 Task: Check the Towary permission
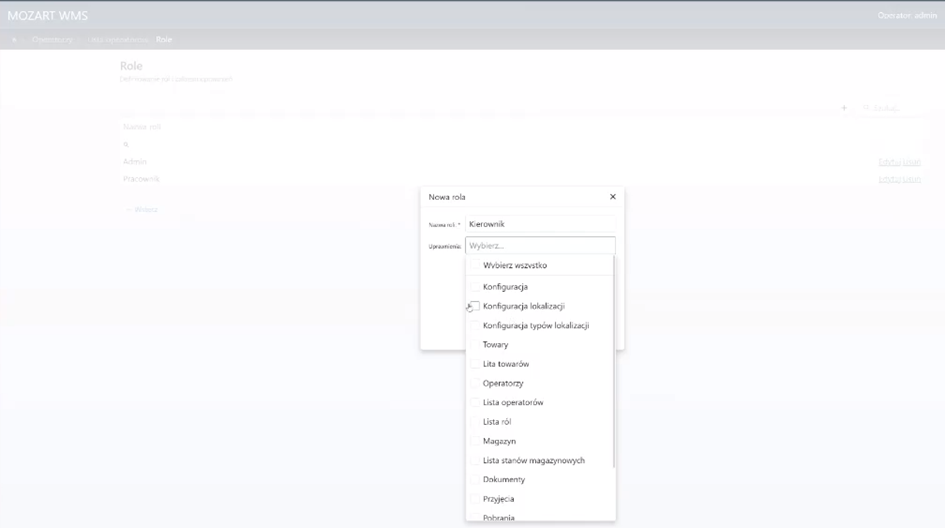pos(475,345)
